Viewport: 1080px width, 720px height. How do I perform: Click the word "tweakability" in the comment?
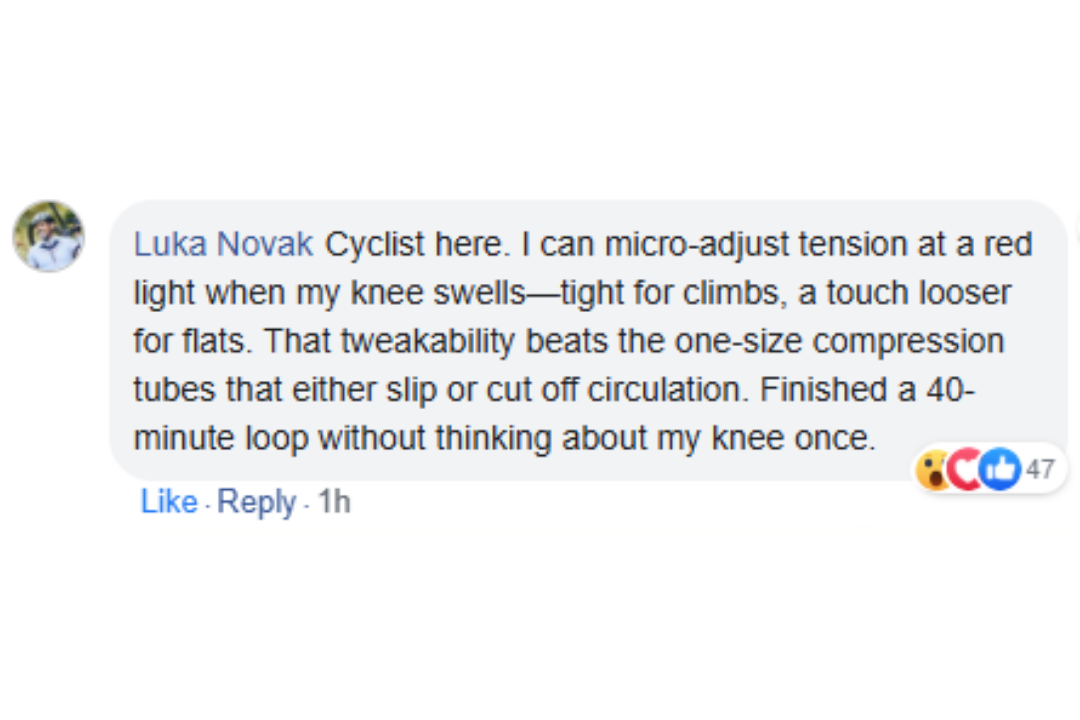coord(427,342)
